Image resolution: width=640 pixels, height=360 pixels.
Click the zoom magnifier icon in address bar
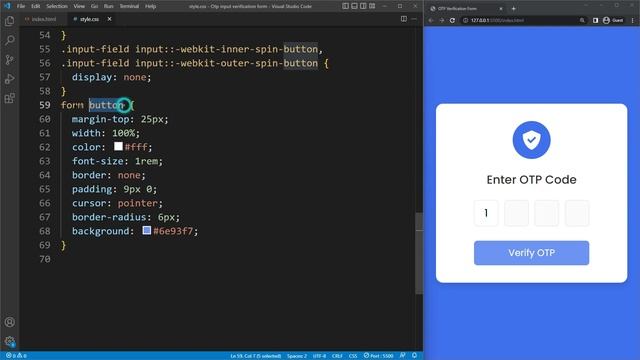(x=582, y=20)
